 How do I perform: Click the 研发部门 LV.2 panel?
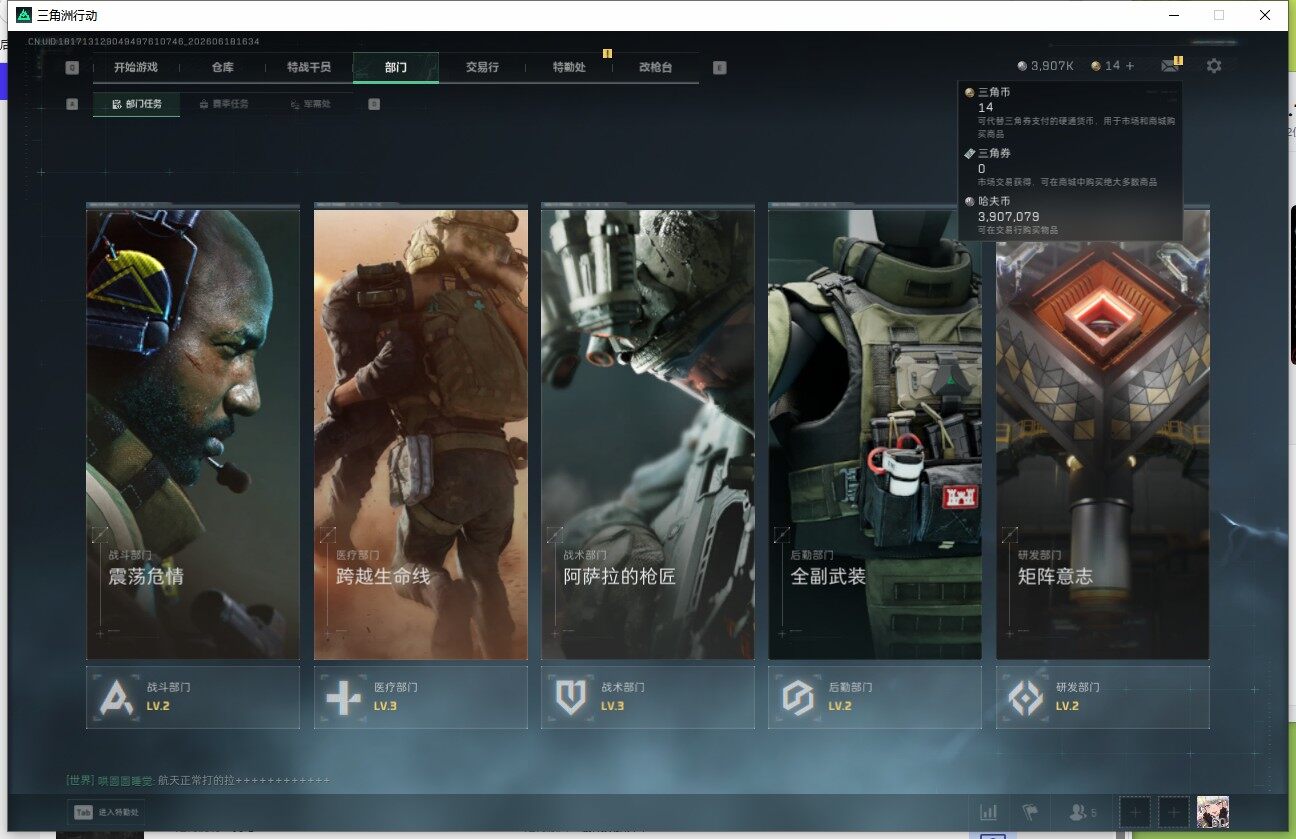pyautogui.click(x=1103, y=697)
